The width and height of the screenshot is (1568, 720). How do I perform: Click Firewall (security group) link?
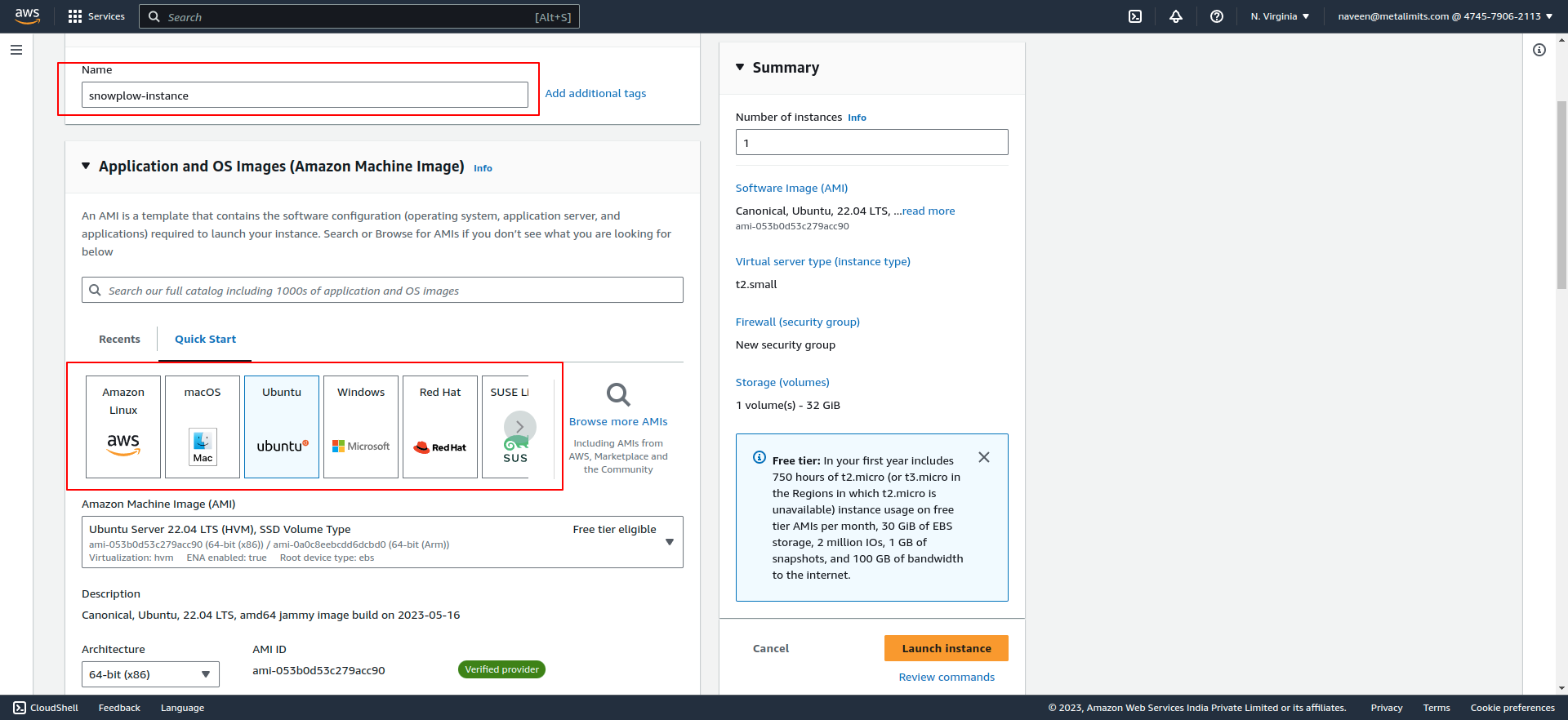coord(797,322)
